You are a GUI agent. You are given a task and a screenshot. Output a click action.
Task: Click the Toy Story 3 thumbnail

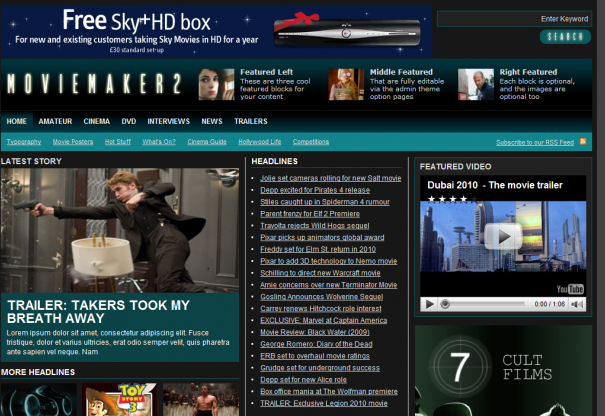click(120, 399)
